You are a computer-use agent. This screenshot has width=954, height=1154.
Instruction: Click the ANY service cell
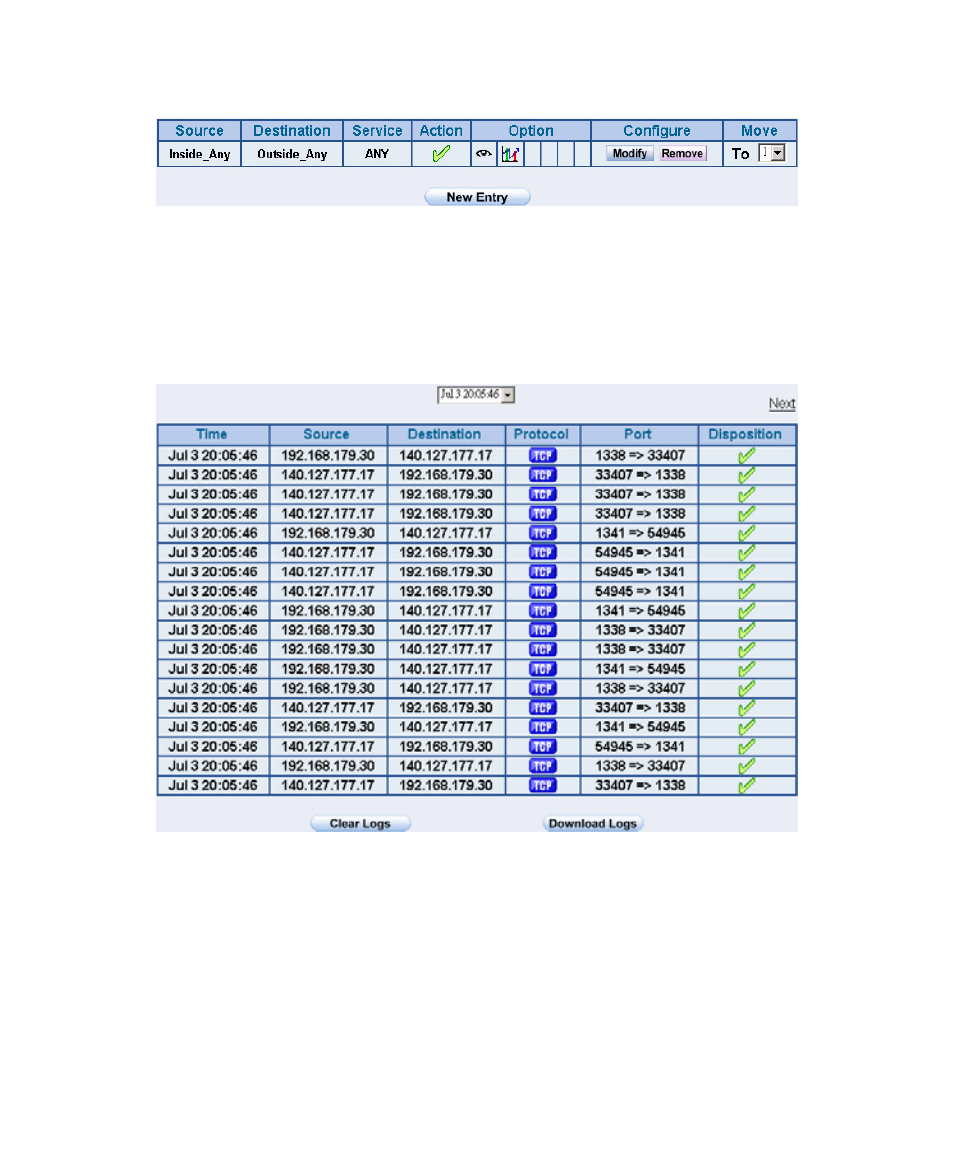pos(377,154)
